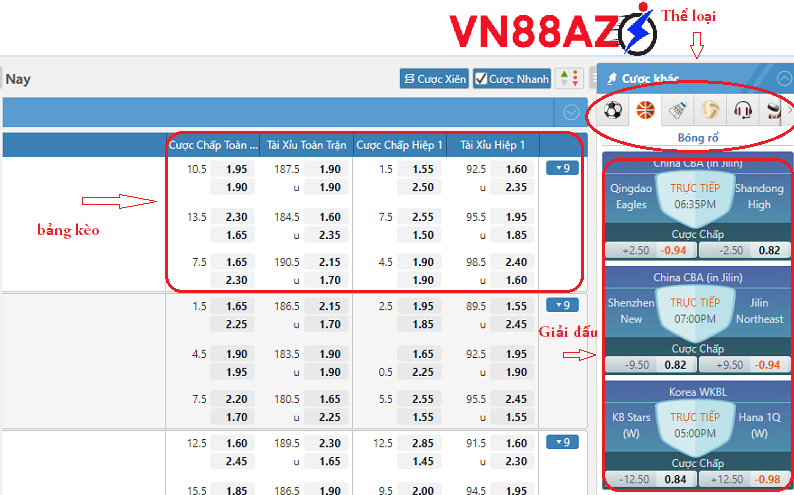Click odds 2.30 beside handicap 13.5
Viewport: 794px width, 495px height.
tap(232, 217)
